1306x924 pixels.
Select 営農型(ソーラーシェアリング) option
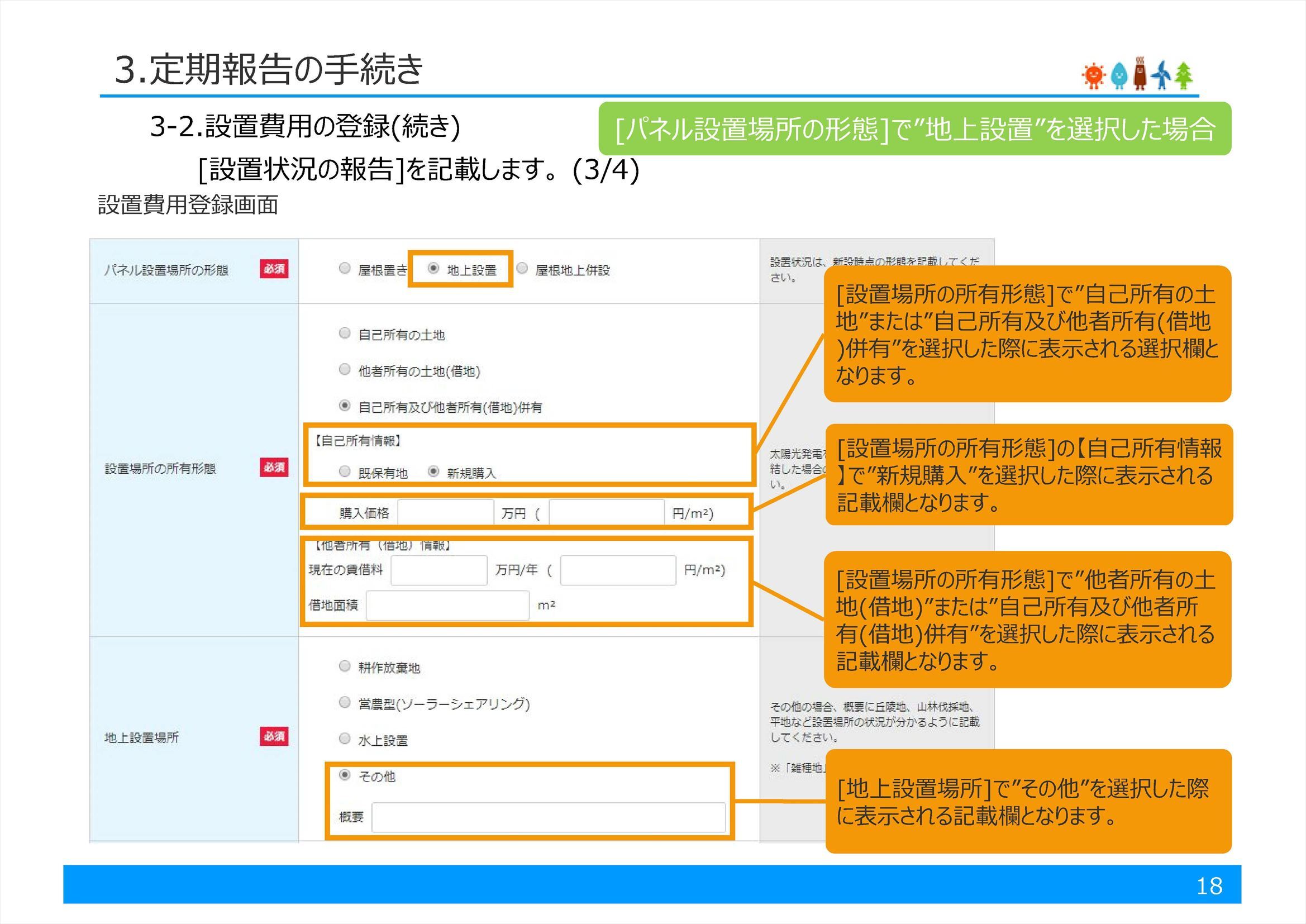(345, 704)
